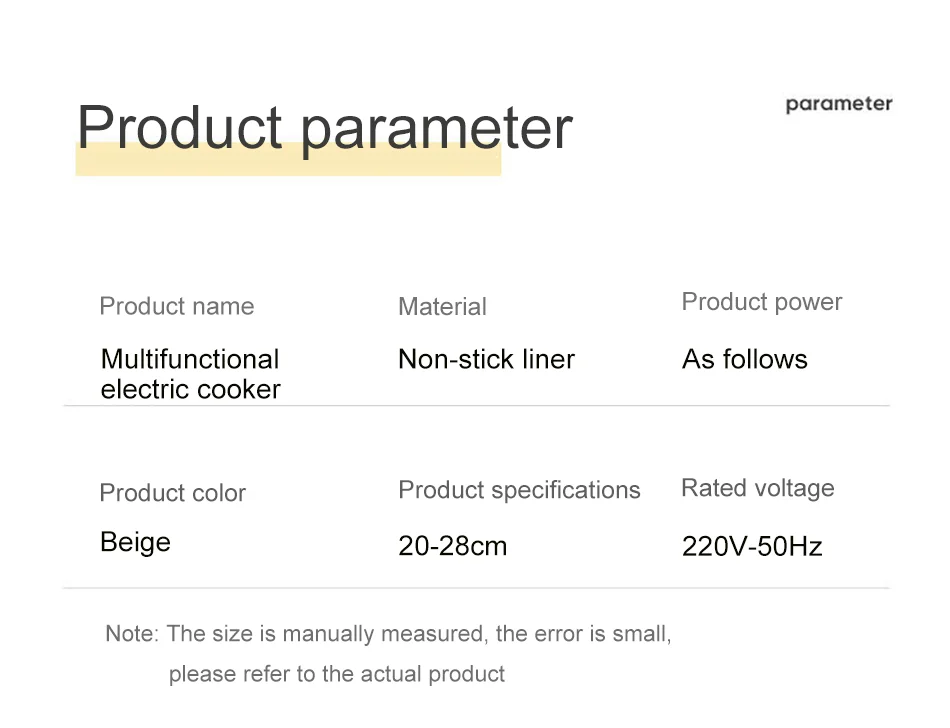The width and height of the screenshot is (950, 728).
Task: Click the "As follows" text
Action: [x=745, y=359]
